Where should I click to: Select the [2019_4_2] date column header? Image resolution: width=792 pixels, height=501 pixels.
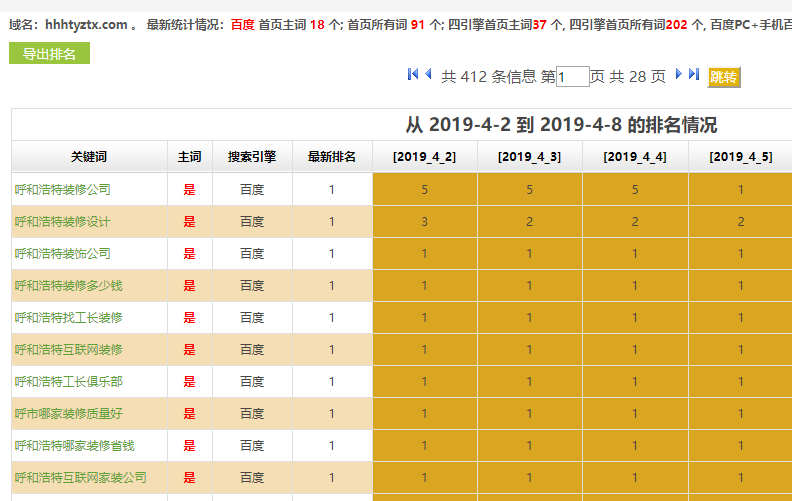point(424,157)
